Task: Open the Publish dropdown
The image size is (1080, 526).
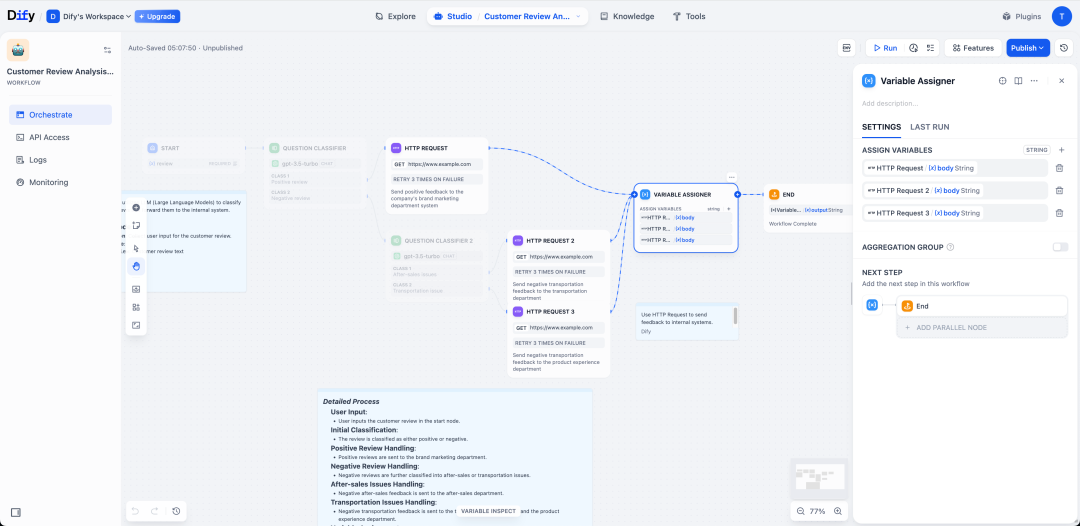Action: click(x=1027, y=47)
